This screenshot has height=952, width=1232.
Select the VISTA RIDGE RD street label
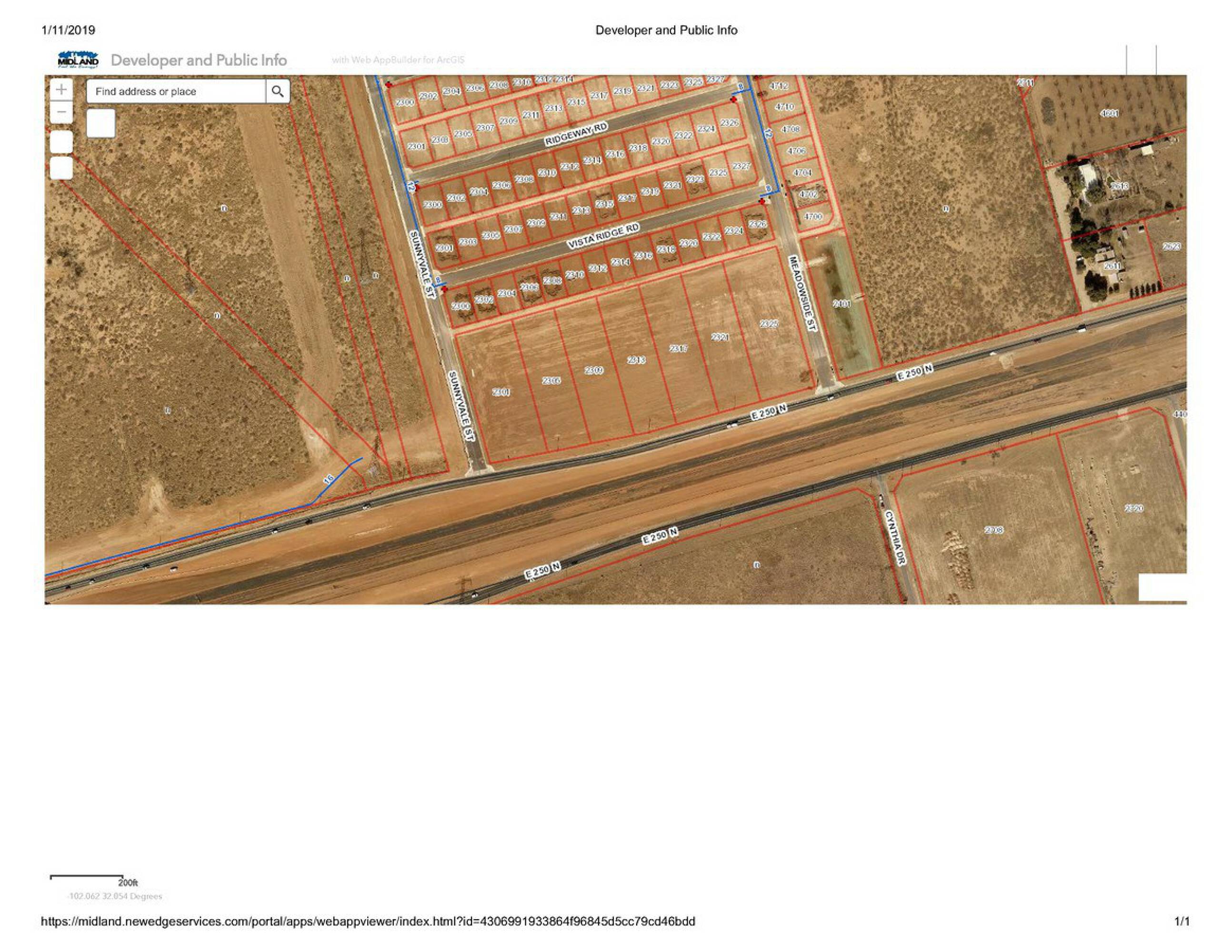(x=603, y=236)
